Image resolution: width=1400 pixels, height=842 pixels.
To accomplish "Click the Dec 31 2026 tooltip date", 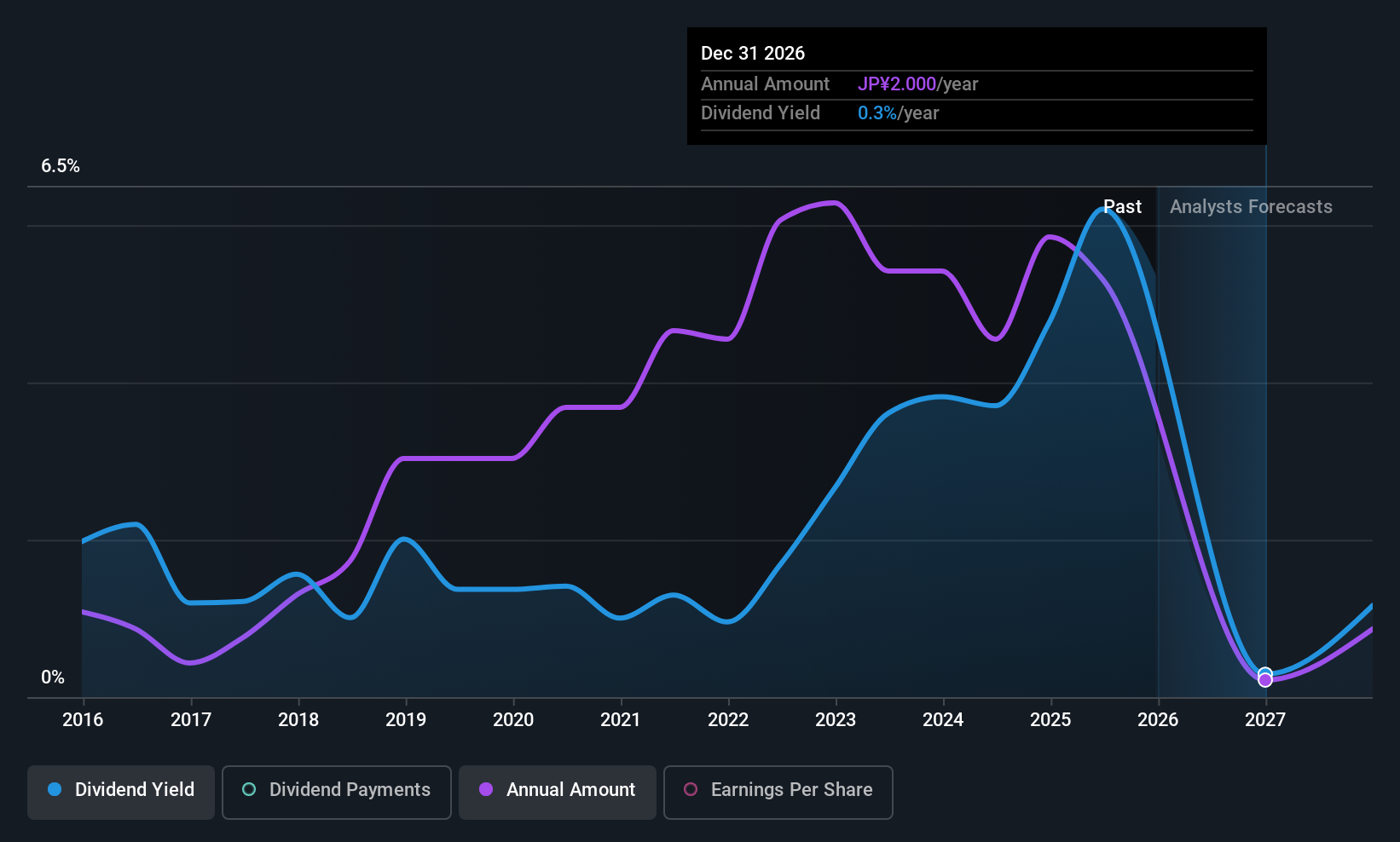I will 753,54.
